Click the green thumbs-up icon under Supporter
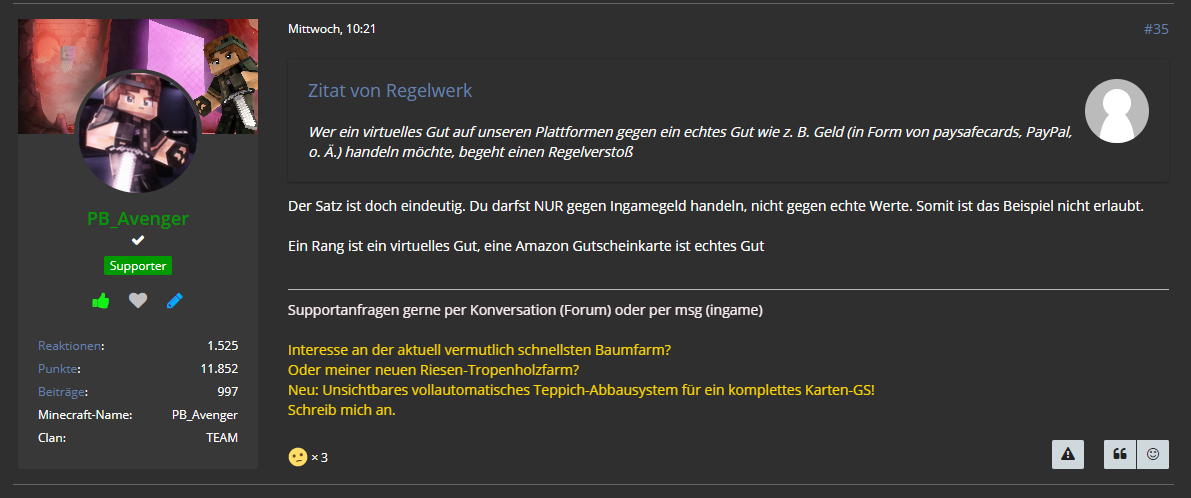Screen dimensions: 1191x498 (x=100, y=301)
